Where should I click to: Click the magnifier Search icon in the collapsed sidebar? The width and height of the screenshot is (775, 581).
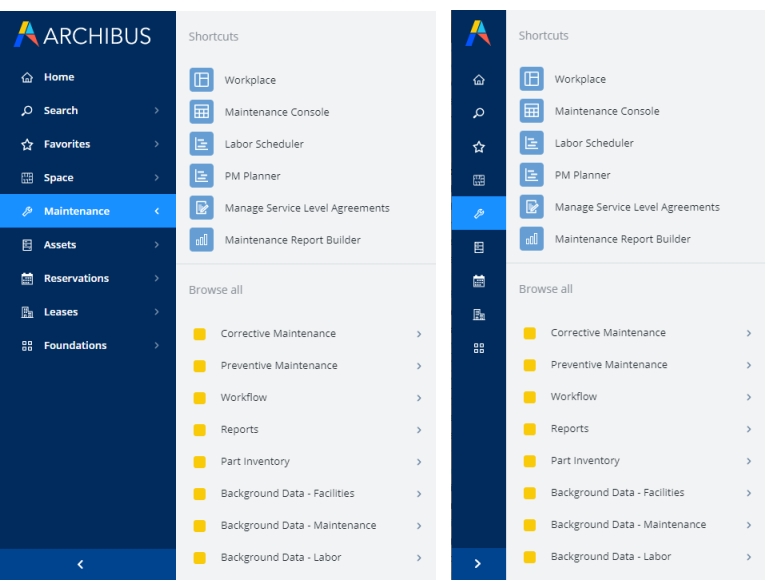point(478,113)
